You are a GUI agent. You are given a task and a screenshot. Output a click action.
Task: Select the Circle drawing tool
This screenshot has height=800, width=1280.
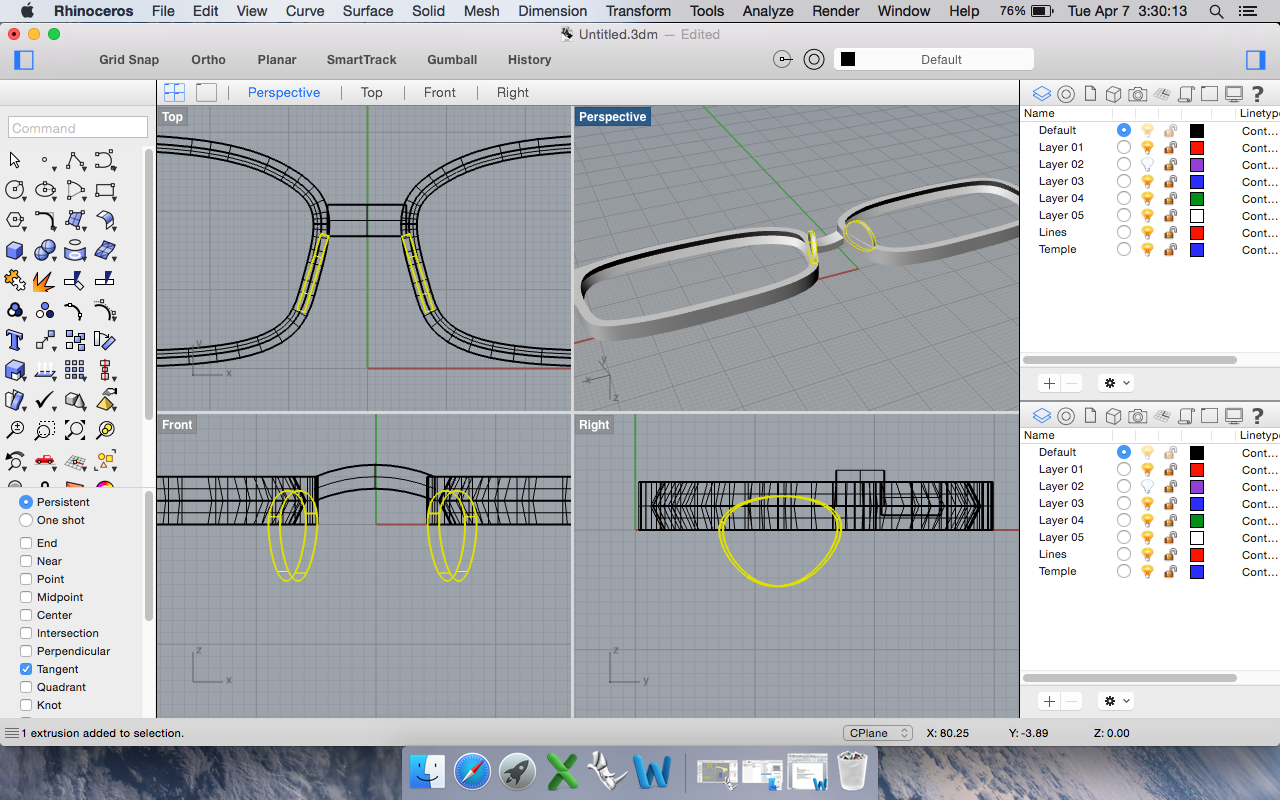pos(15,190)
